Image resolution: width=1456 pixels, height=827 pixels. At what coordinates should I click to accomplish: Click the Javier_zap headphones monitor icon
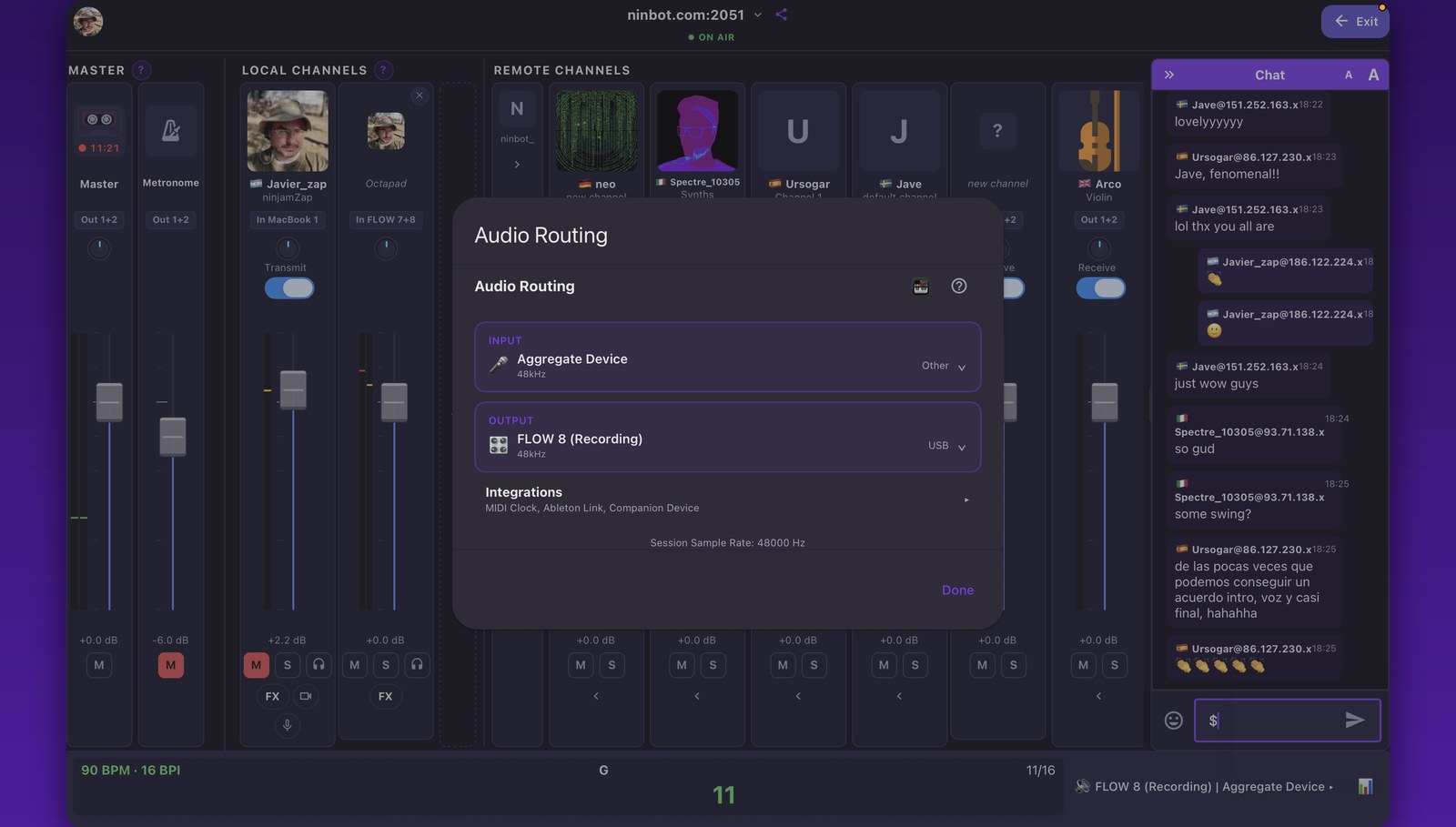318,665
